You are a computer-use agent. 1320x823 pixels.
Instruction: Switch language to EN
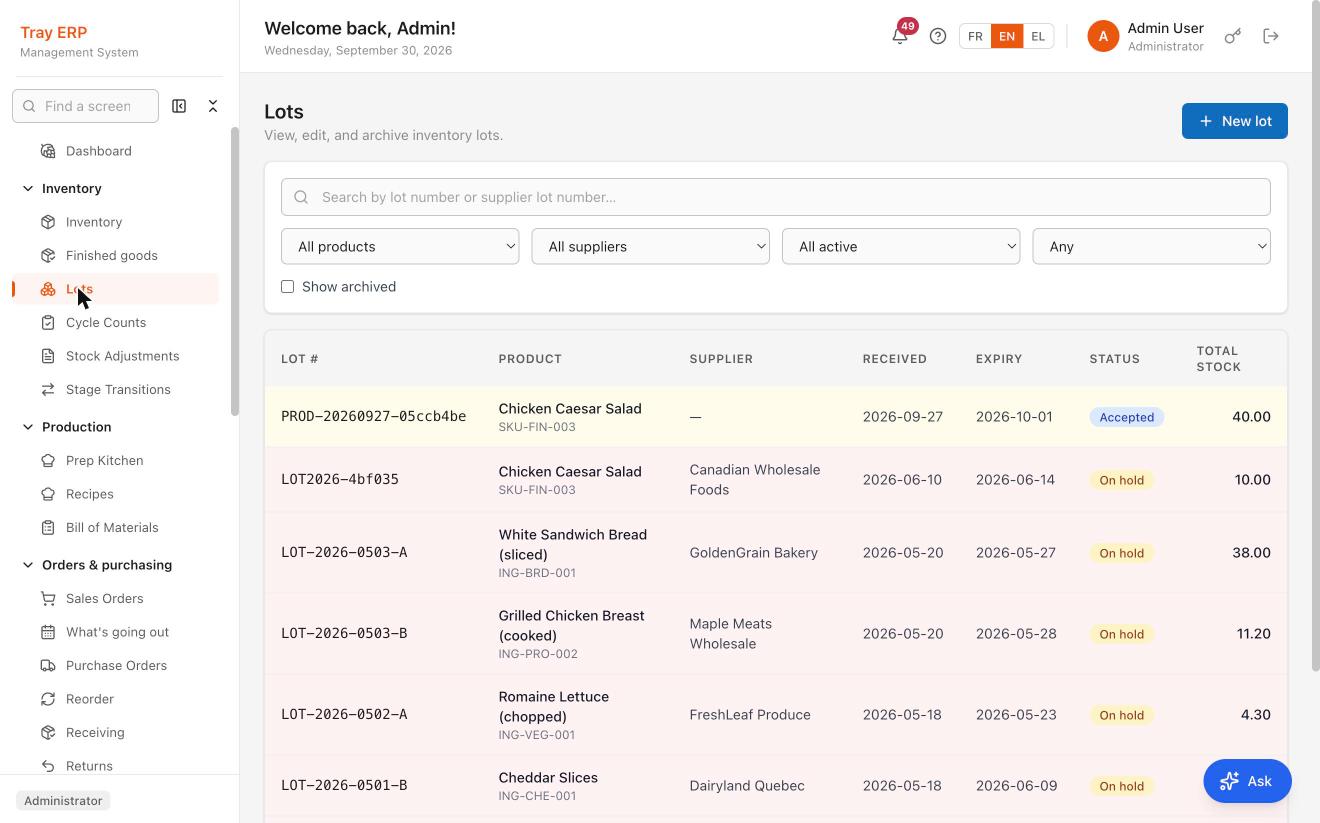1007,36
